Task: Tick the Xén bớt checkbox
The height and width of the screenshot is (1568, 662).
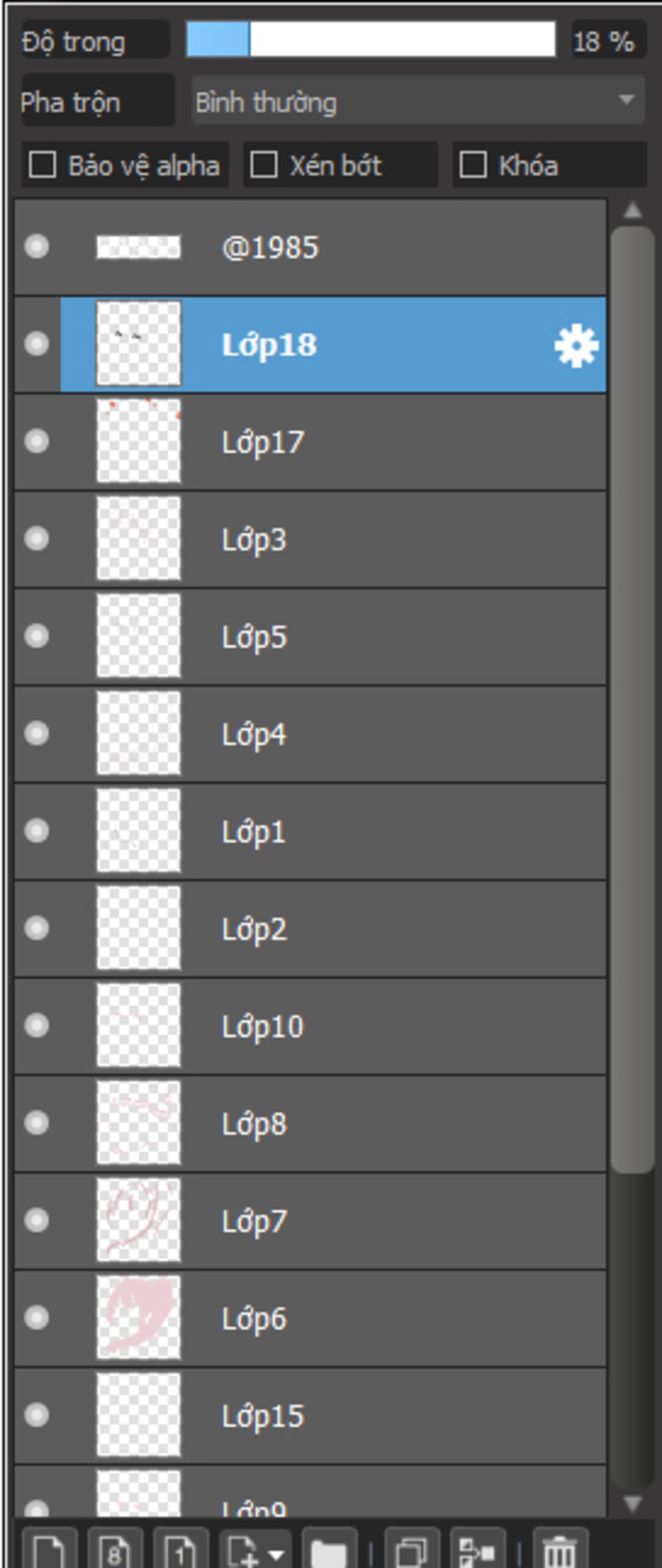Action: pyautogui.click(x=264, y=165)
